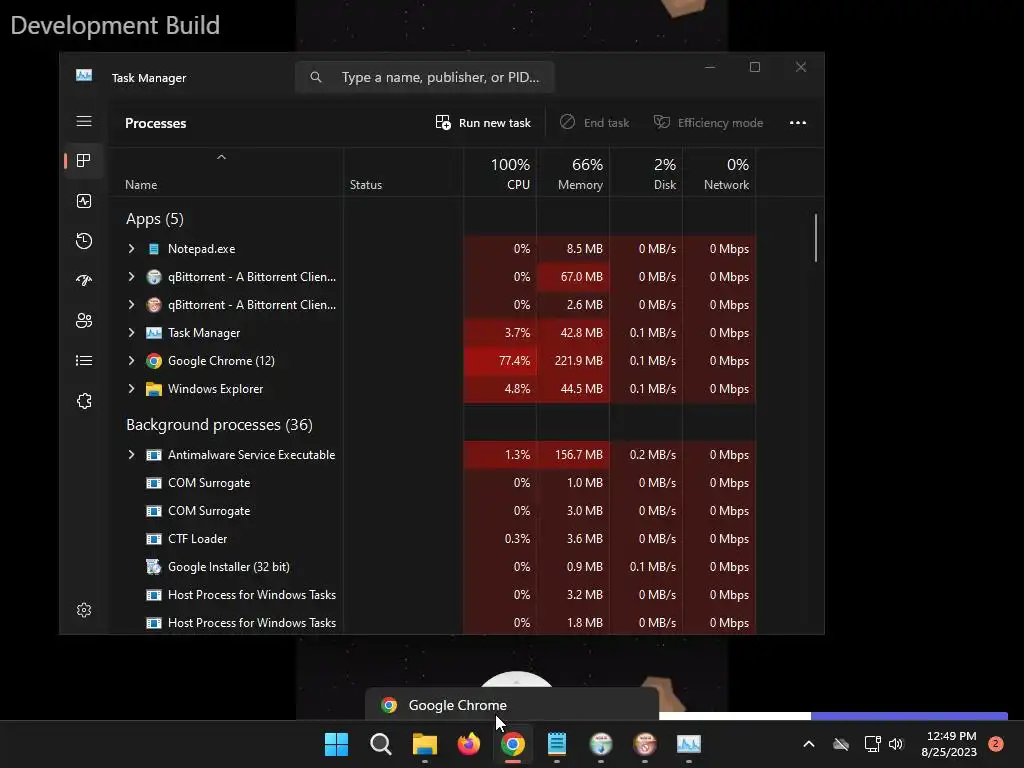The width and height of the screenshot is (1024, 768).
Task: Open first qBittorrent taskbar icon
Action: click(601, 744)
